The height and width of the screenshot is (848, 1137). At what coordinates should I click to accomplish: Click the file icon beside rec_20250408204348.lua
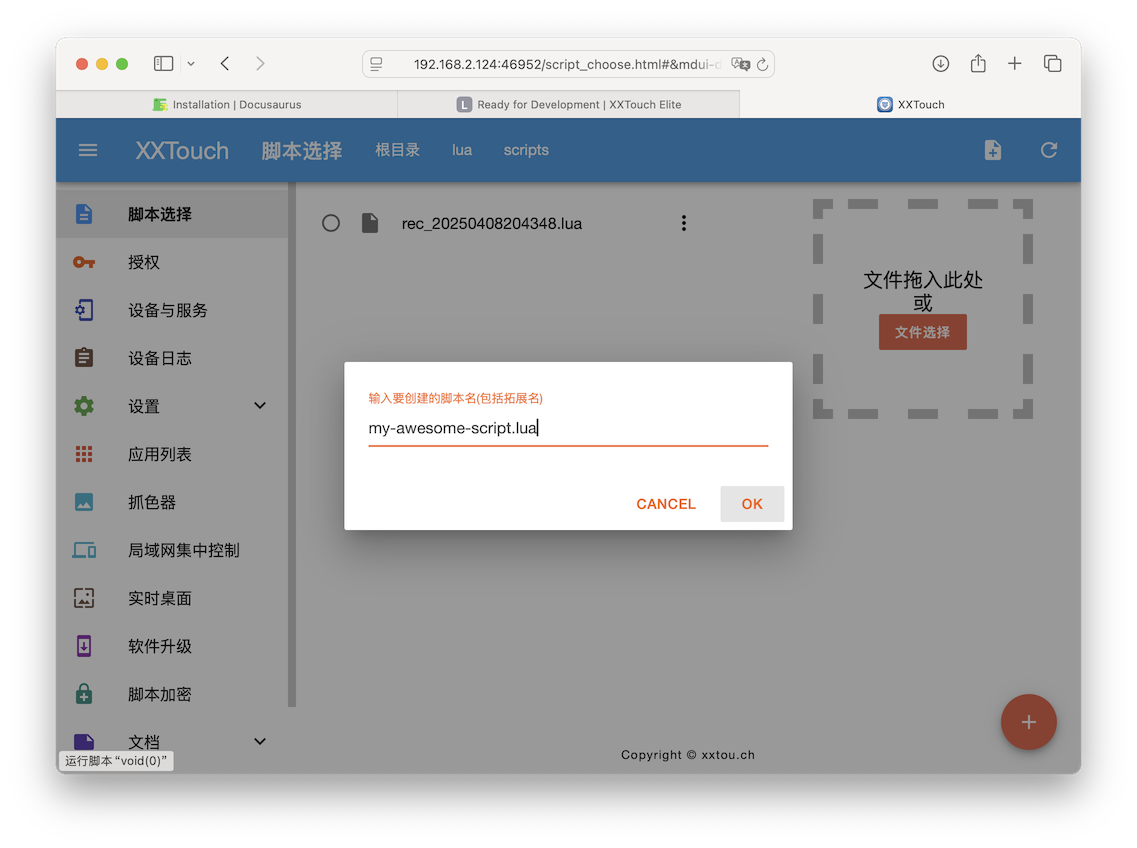[x=370, y=223]
